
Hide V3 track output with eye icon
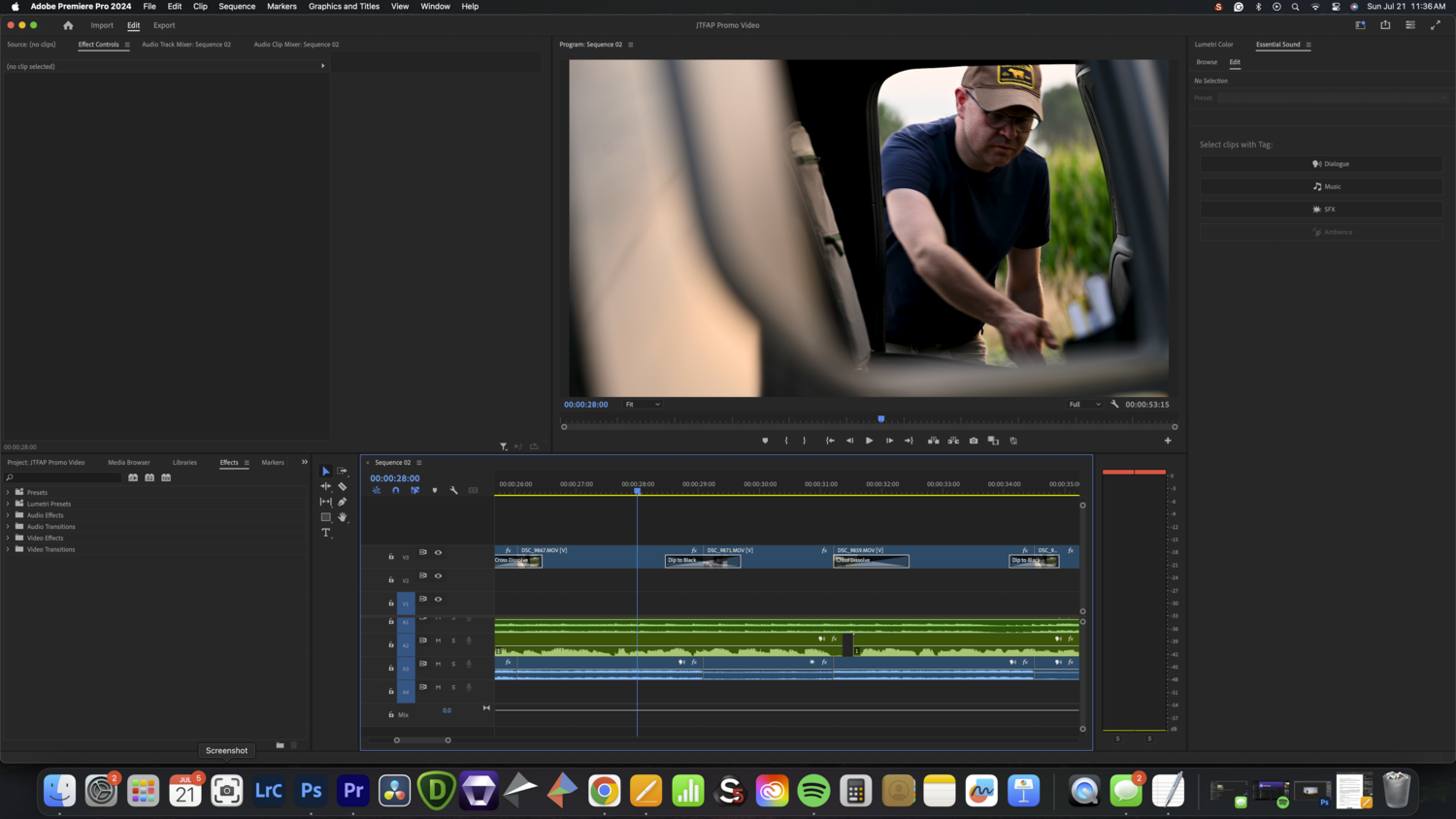point(438,552)
